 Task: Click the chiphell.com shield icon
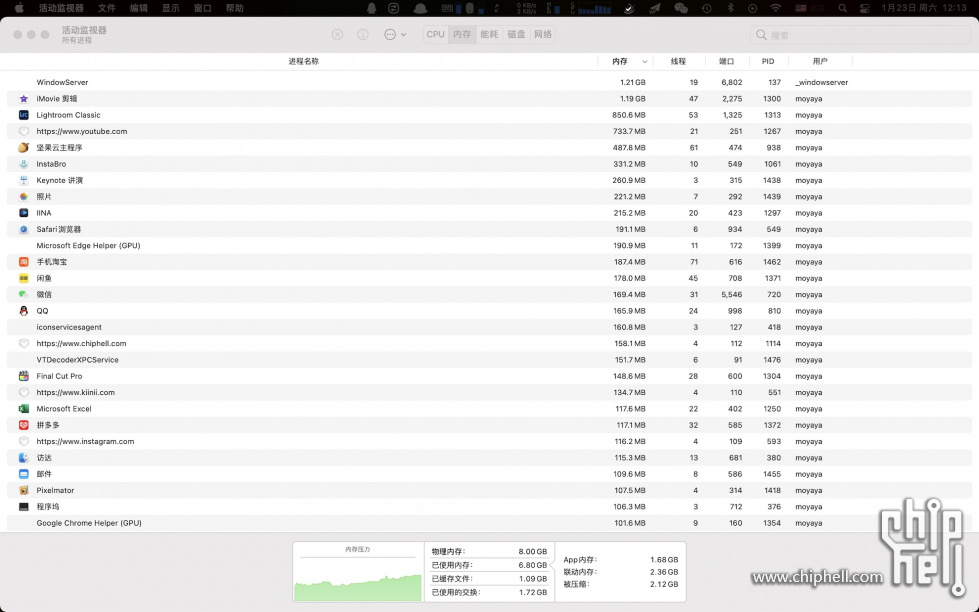tap(24, 343)
